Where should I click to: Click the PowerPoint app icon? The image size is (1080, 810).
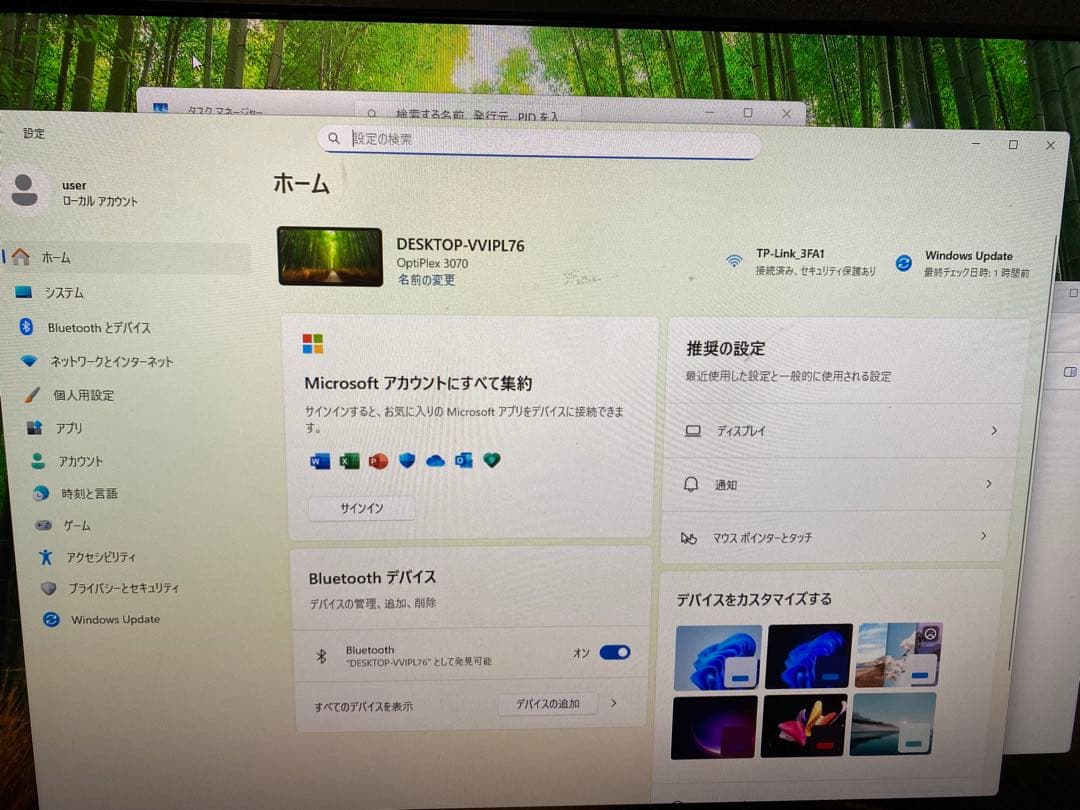[378, 461]
